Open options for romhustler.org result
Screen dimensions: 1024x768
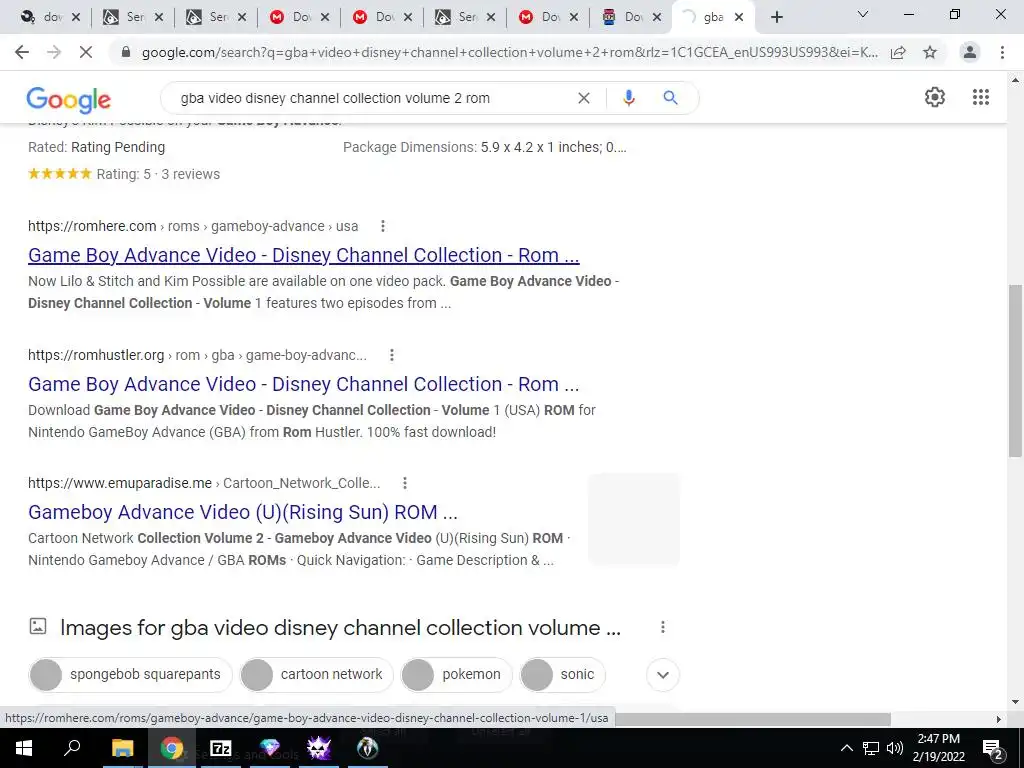(x=392, y=355)
